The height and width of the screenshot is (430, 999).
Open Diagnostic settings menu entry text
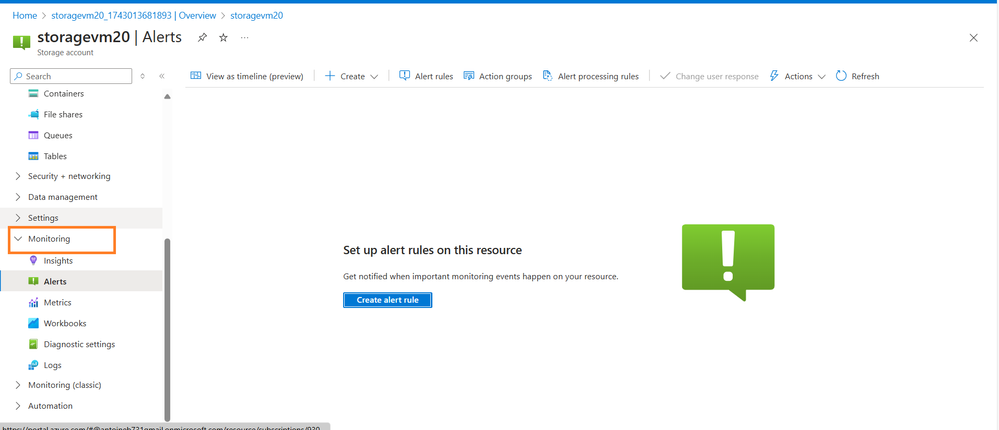80,345
